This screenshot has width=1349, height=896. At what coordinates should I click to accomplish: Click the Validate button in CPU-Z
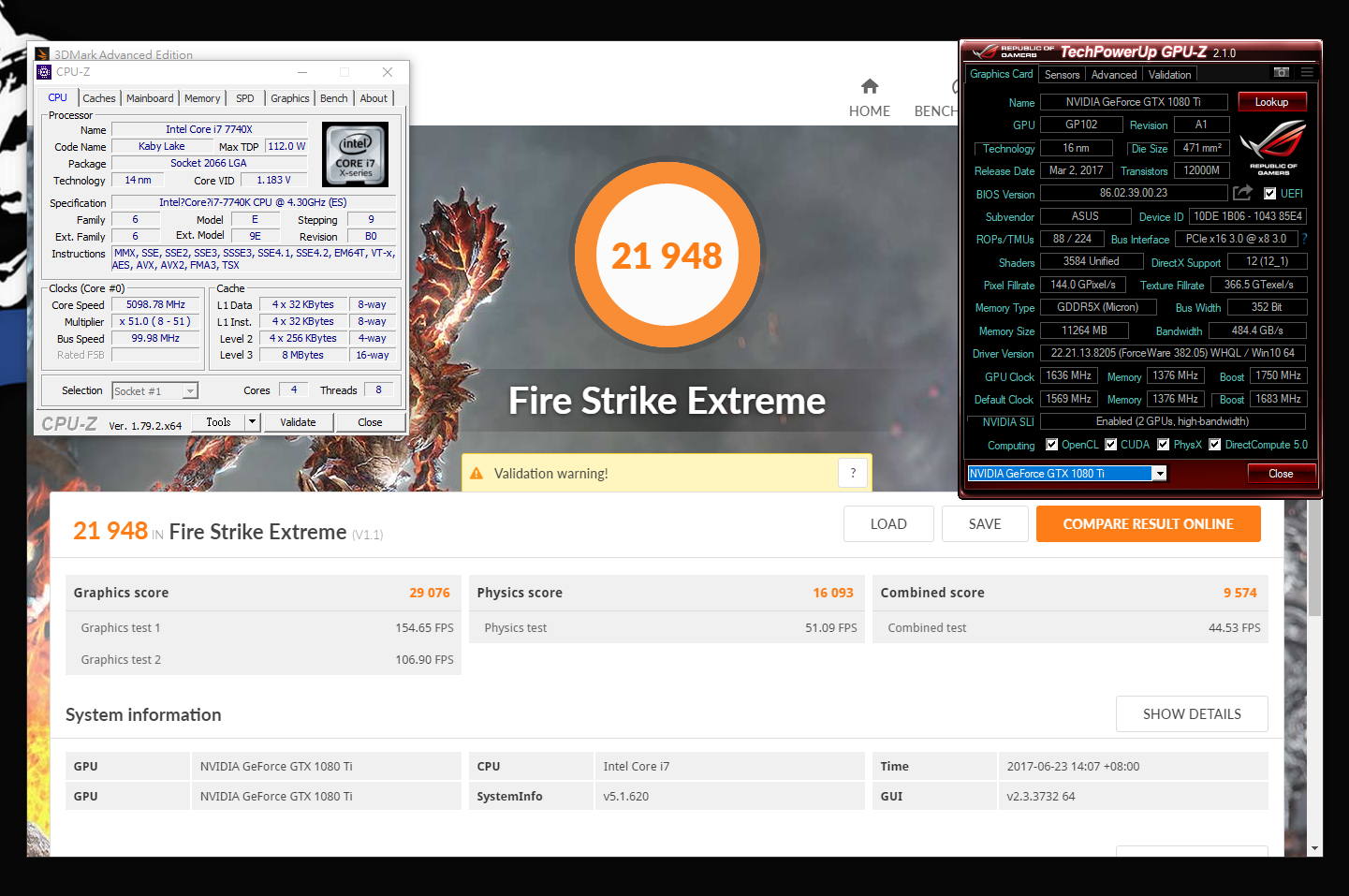point(298,422)
